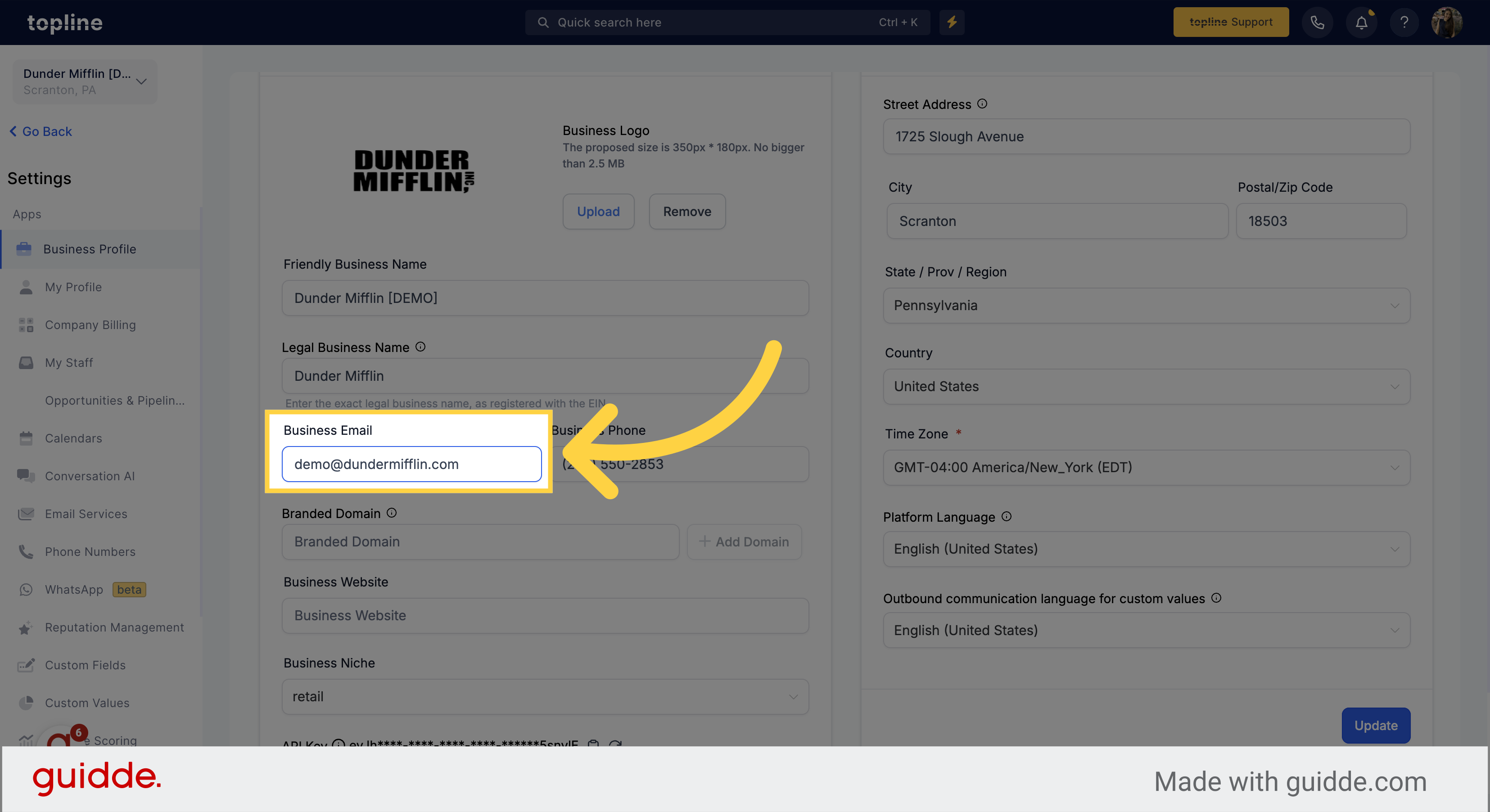Click Platform Language info icon
This screenshot has height=812, width=1490.
click(x=1007, y=516)
